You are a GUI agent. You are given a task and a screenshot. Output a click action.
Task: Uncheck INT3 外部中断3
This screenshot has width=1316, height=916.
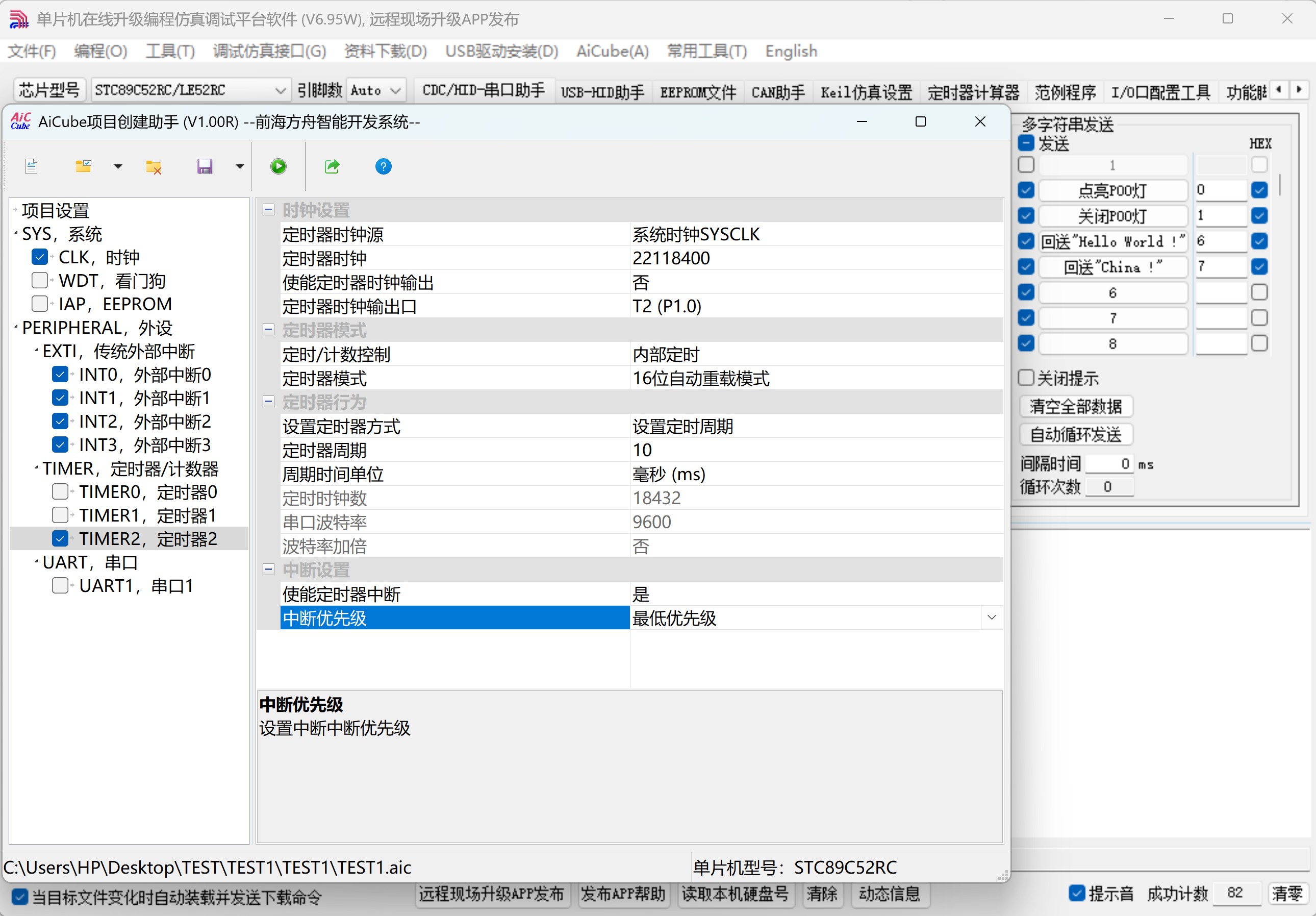click(60, 444)
